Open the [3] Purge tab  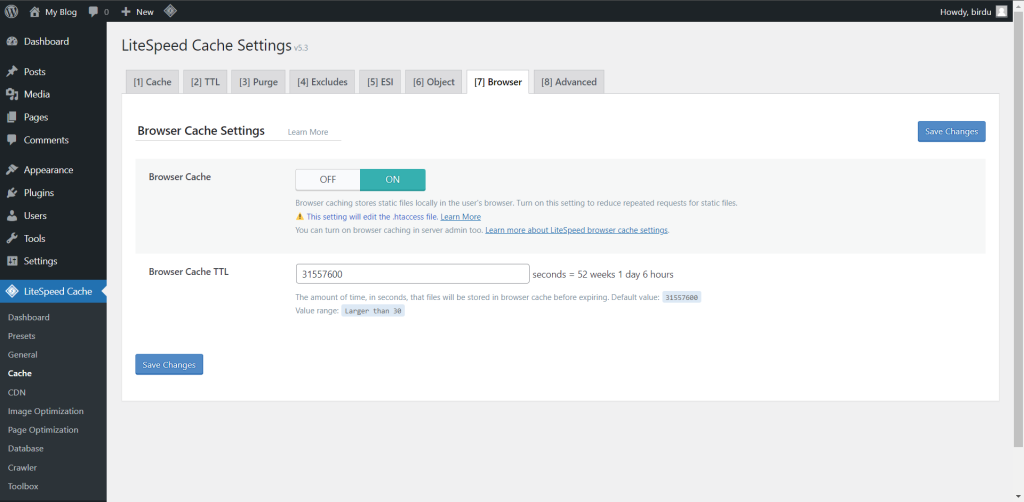click(x=258, y=82)
